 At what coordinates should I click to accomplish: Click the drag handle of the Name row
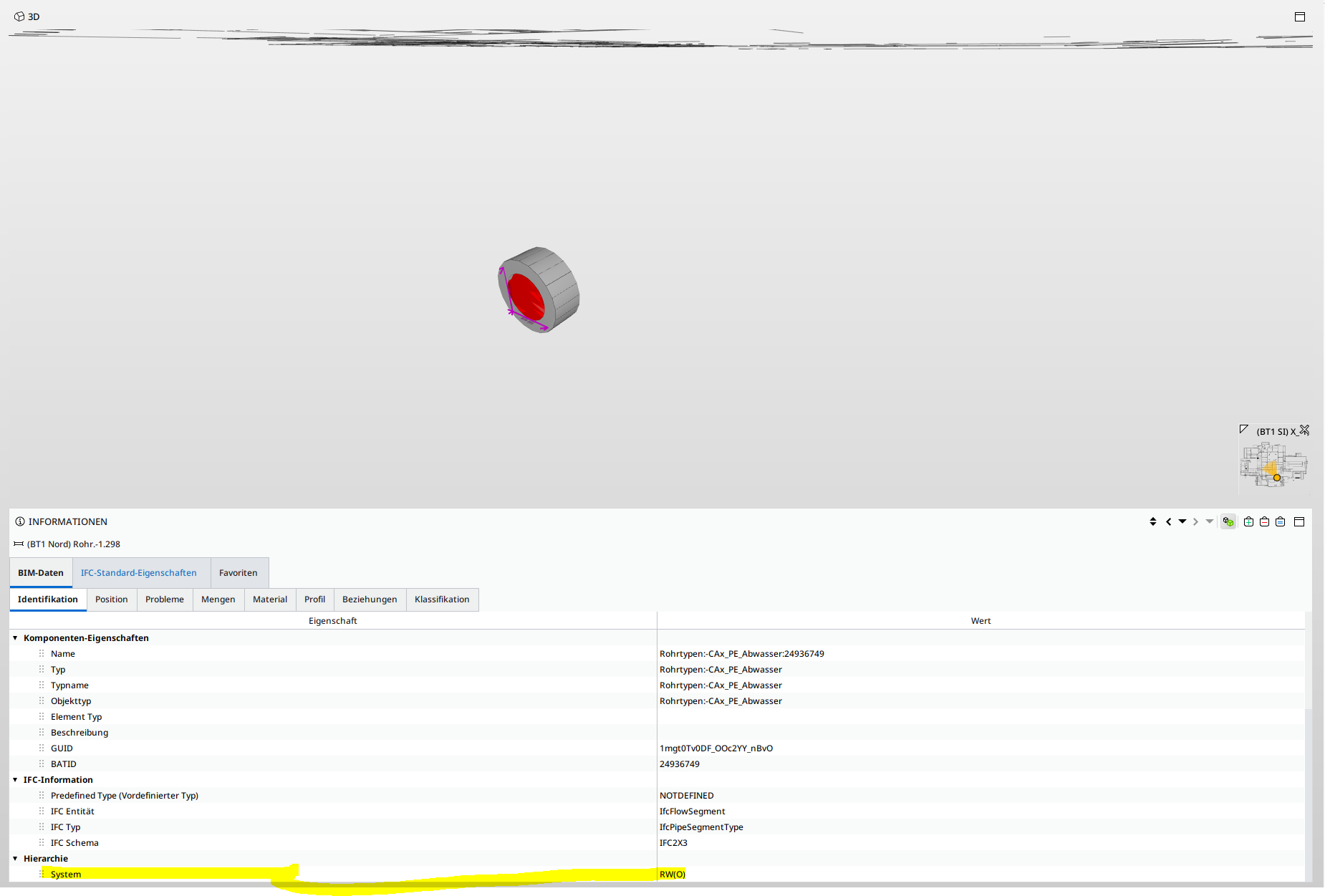tap(42, 654)
